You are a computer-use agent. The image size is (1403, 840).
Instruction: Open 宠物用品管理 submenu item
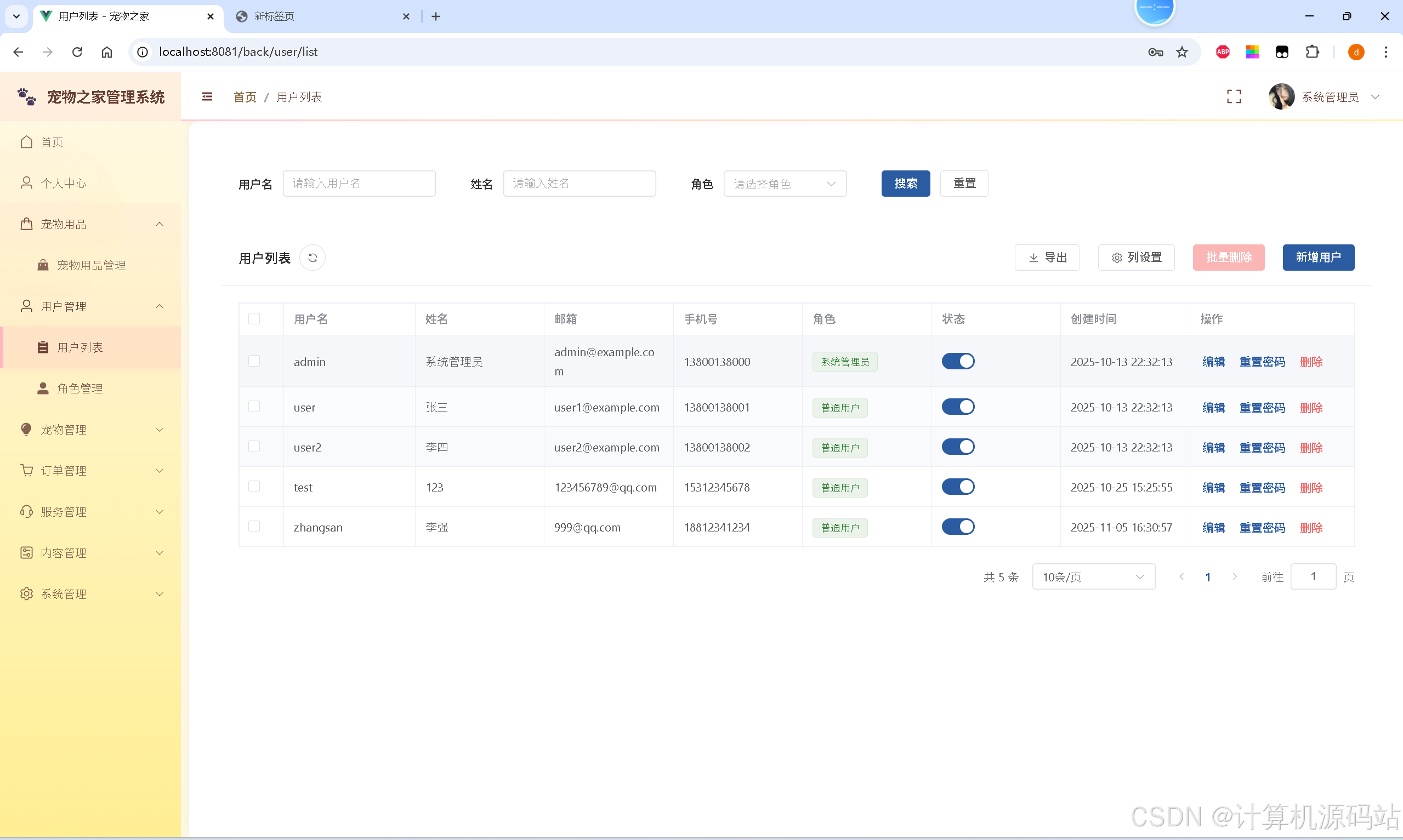pyautogui.click(x=90, y=265)
